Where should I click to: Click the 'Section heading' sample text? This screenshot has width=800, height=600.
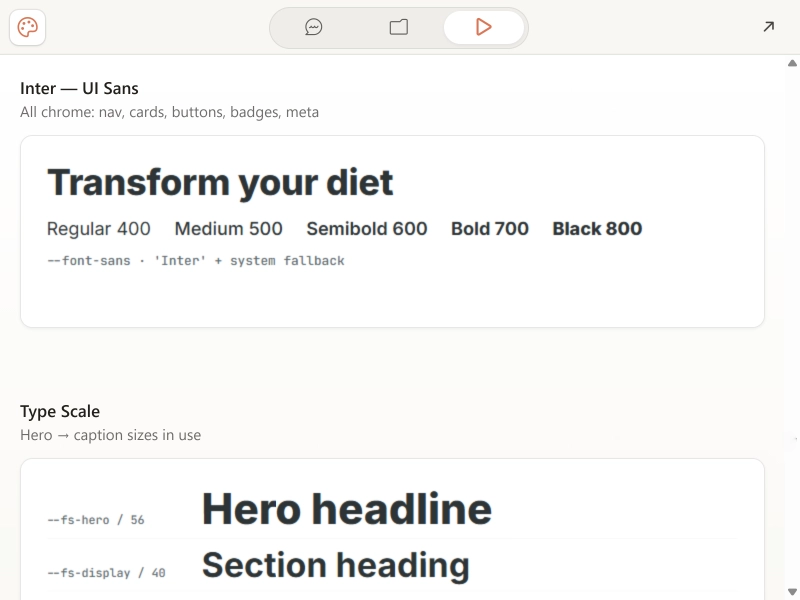[x=336, y=565]
